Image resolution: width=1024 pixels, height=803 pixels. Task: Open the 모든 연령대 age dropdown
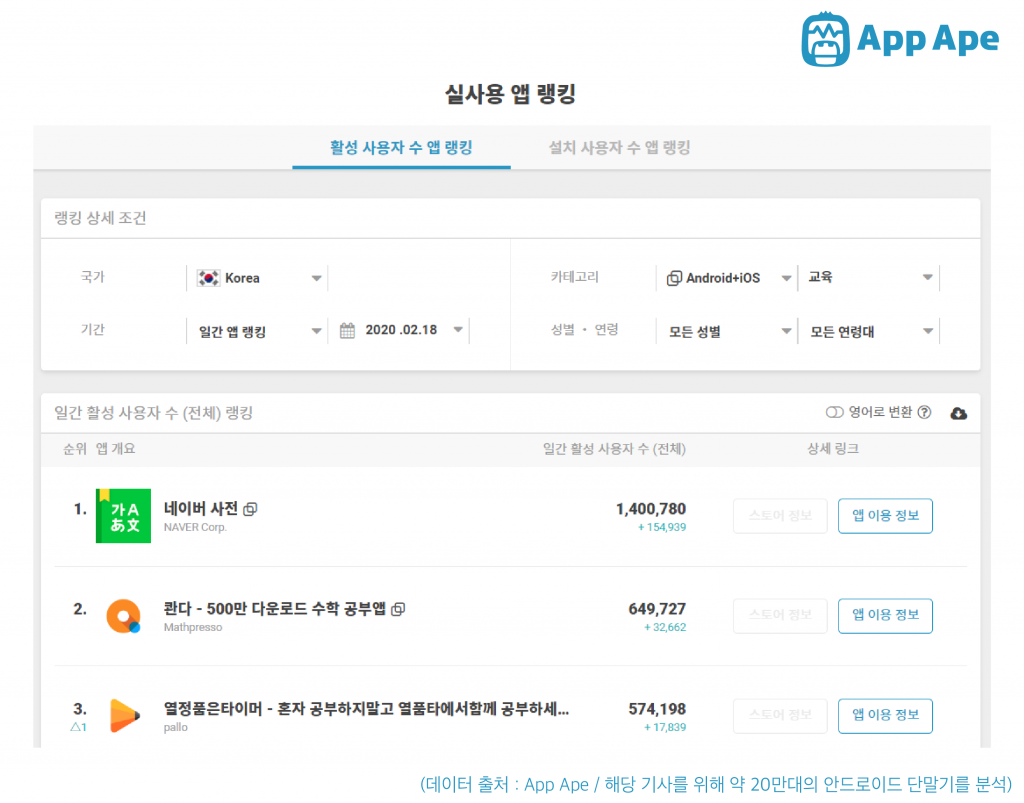(869, 331)
